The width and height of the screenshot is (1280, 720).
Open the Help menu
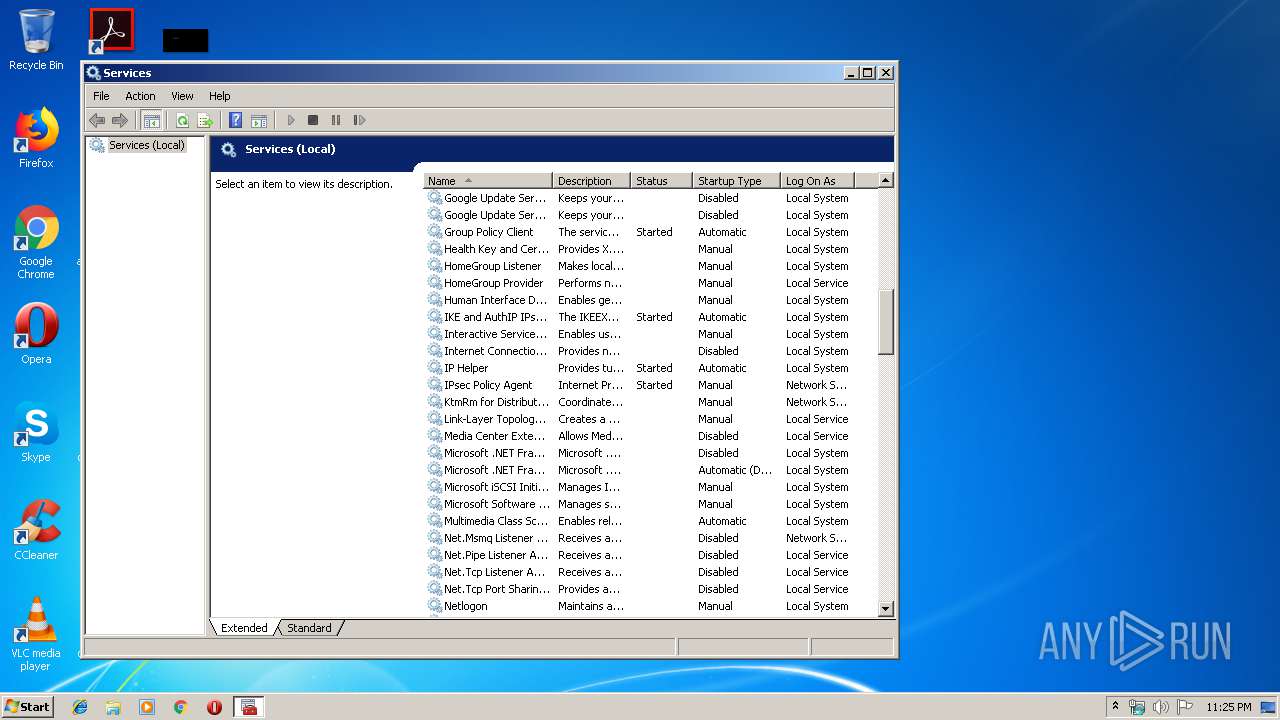coord(220,96)
